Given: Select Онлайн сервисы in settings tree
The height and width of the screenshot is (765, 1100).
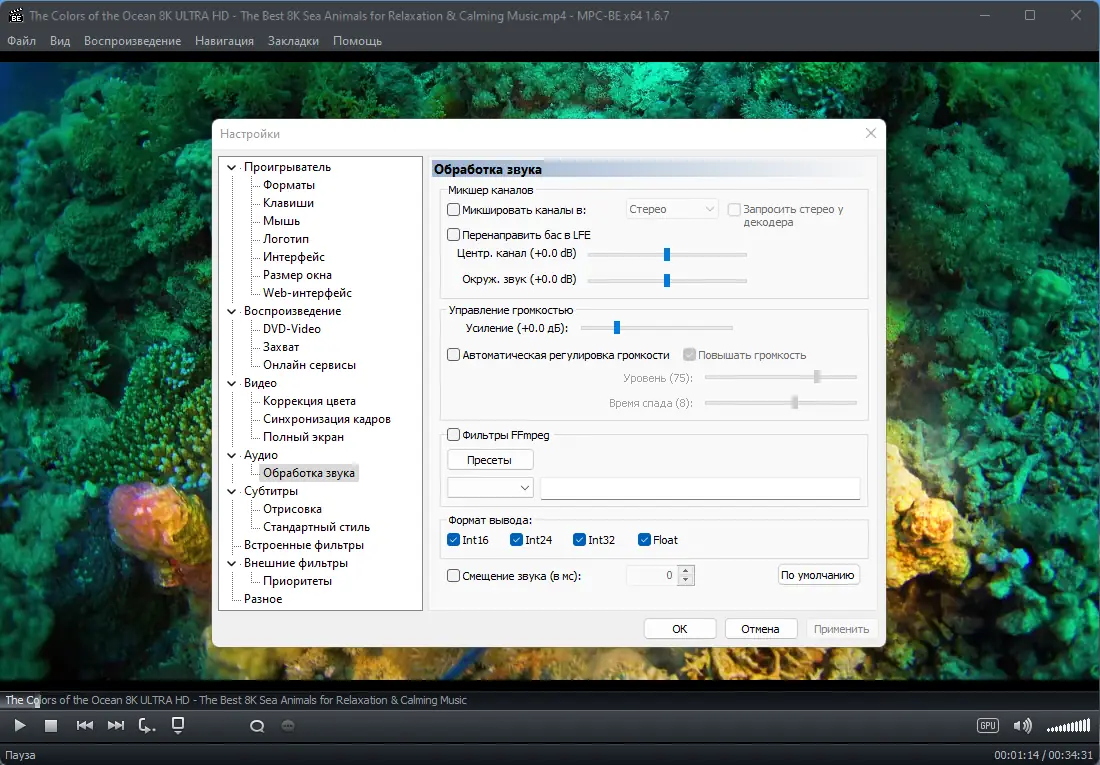Looking at the screenshot, I should [309, 365].
